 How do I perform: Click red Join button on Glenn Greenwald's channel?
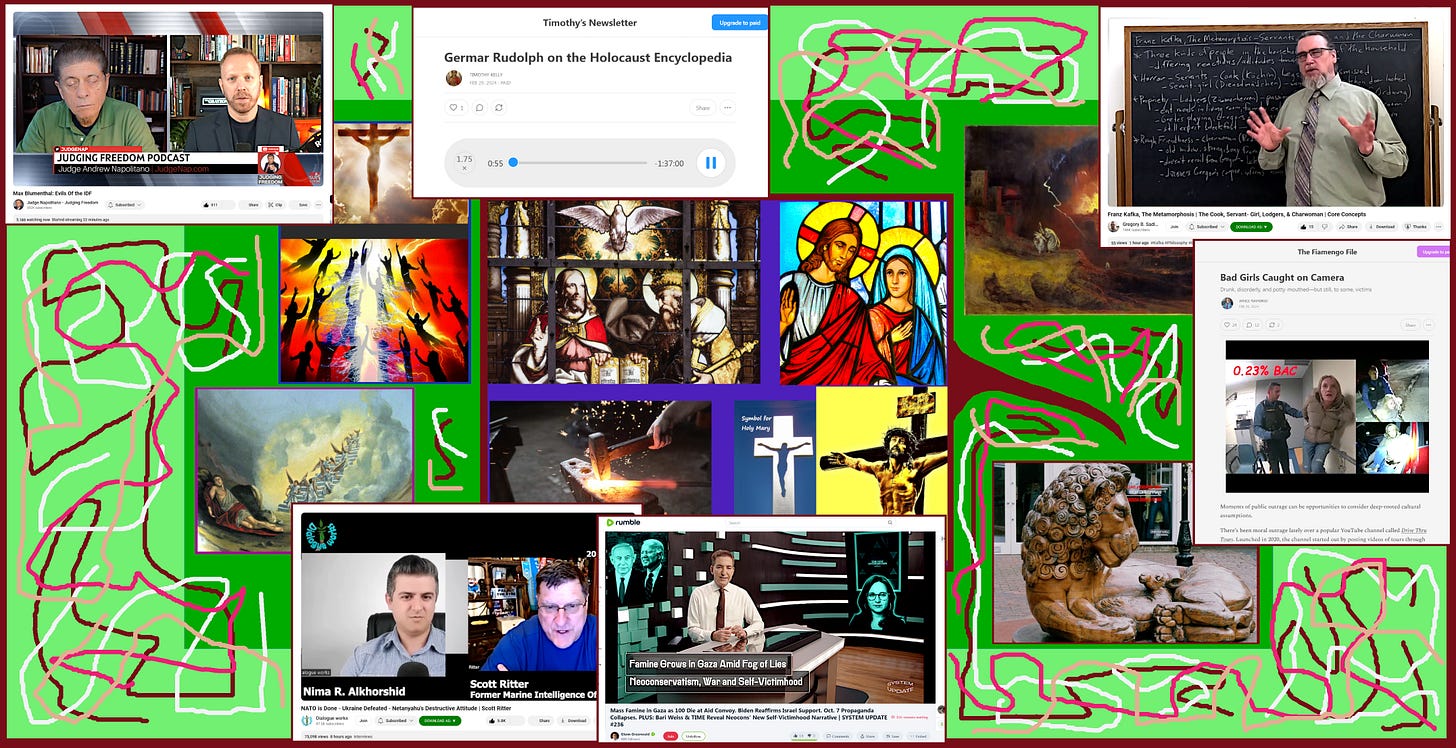[x=670, y=736]
